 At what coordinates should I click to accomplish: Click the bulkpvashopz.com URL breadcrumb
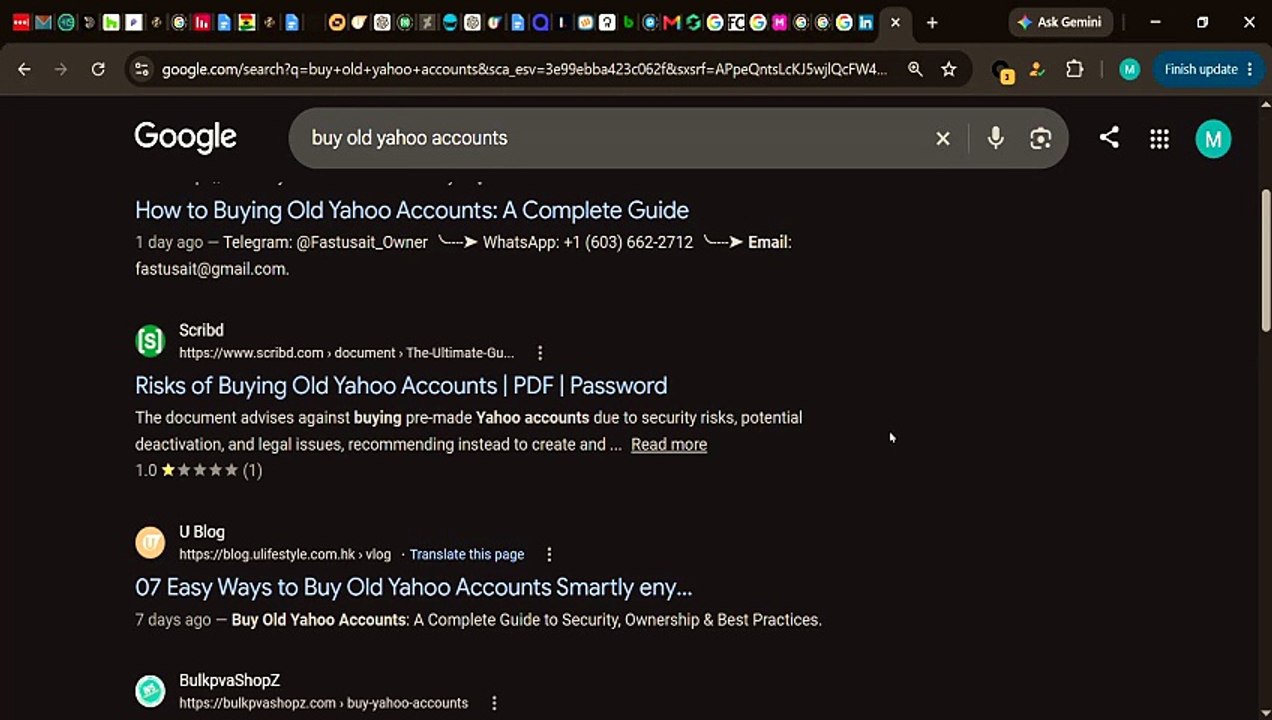pyautogui.click(x=323, y=703)
